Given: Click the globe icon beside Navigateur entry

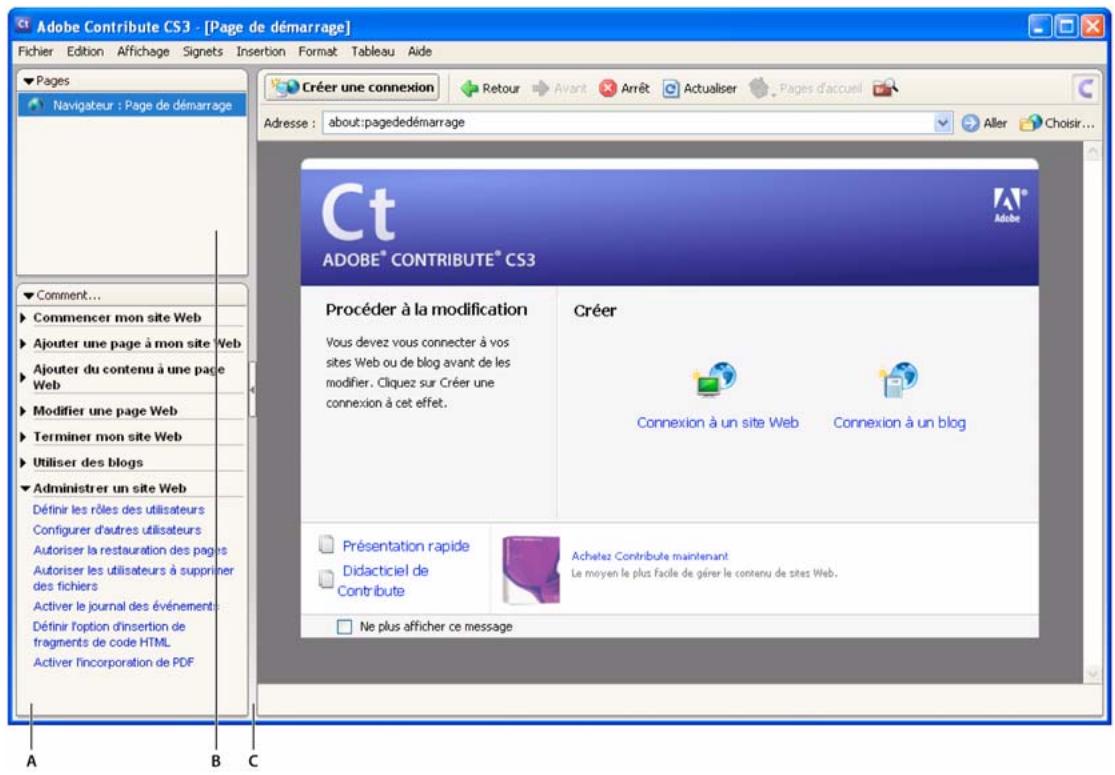Looking at the screenshot, I should pos(35,105).
